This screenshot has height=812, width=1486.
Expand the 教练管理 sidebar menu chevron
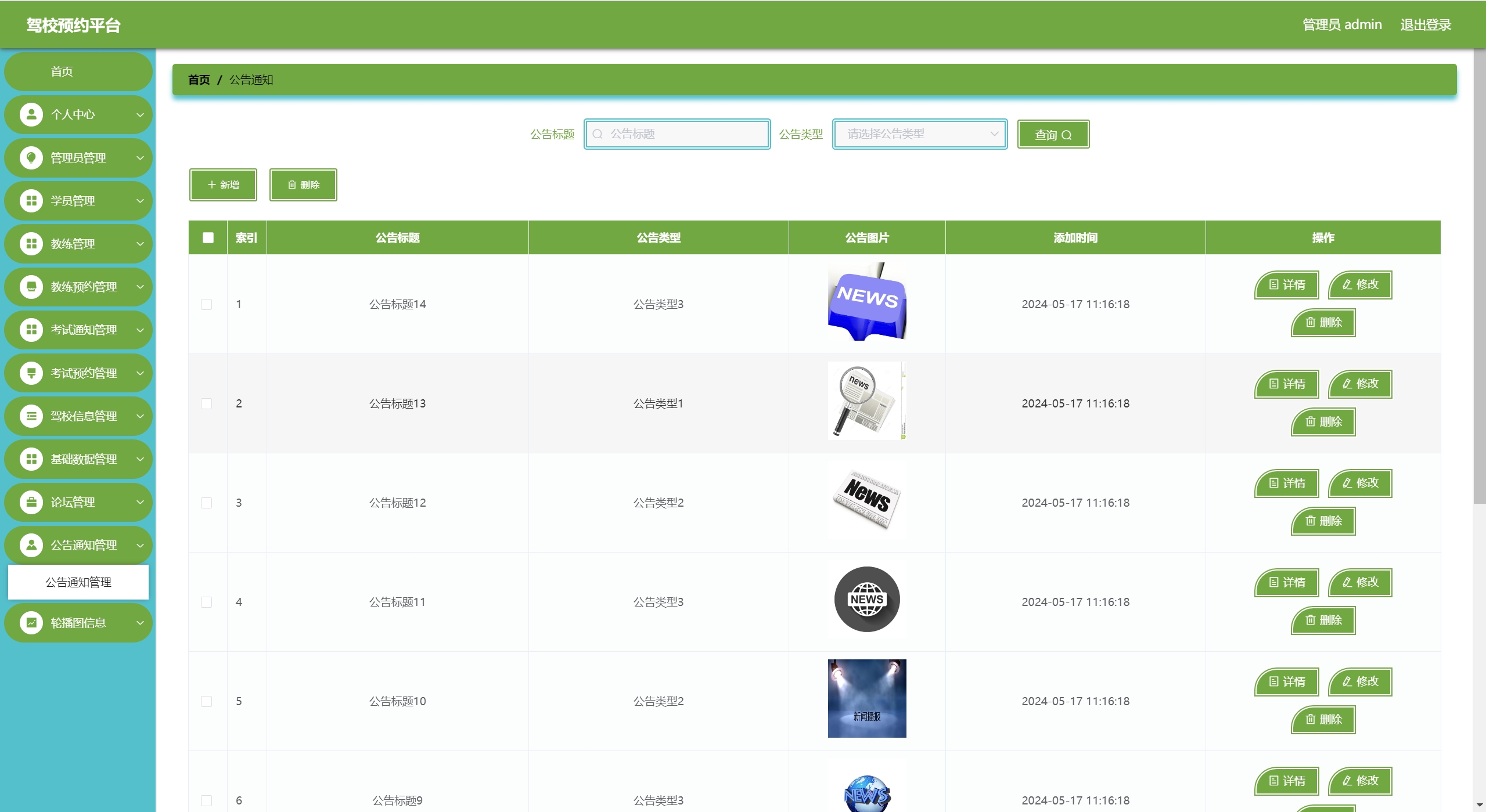[x=140, y=244]
